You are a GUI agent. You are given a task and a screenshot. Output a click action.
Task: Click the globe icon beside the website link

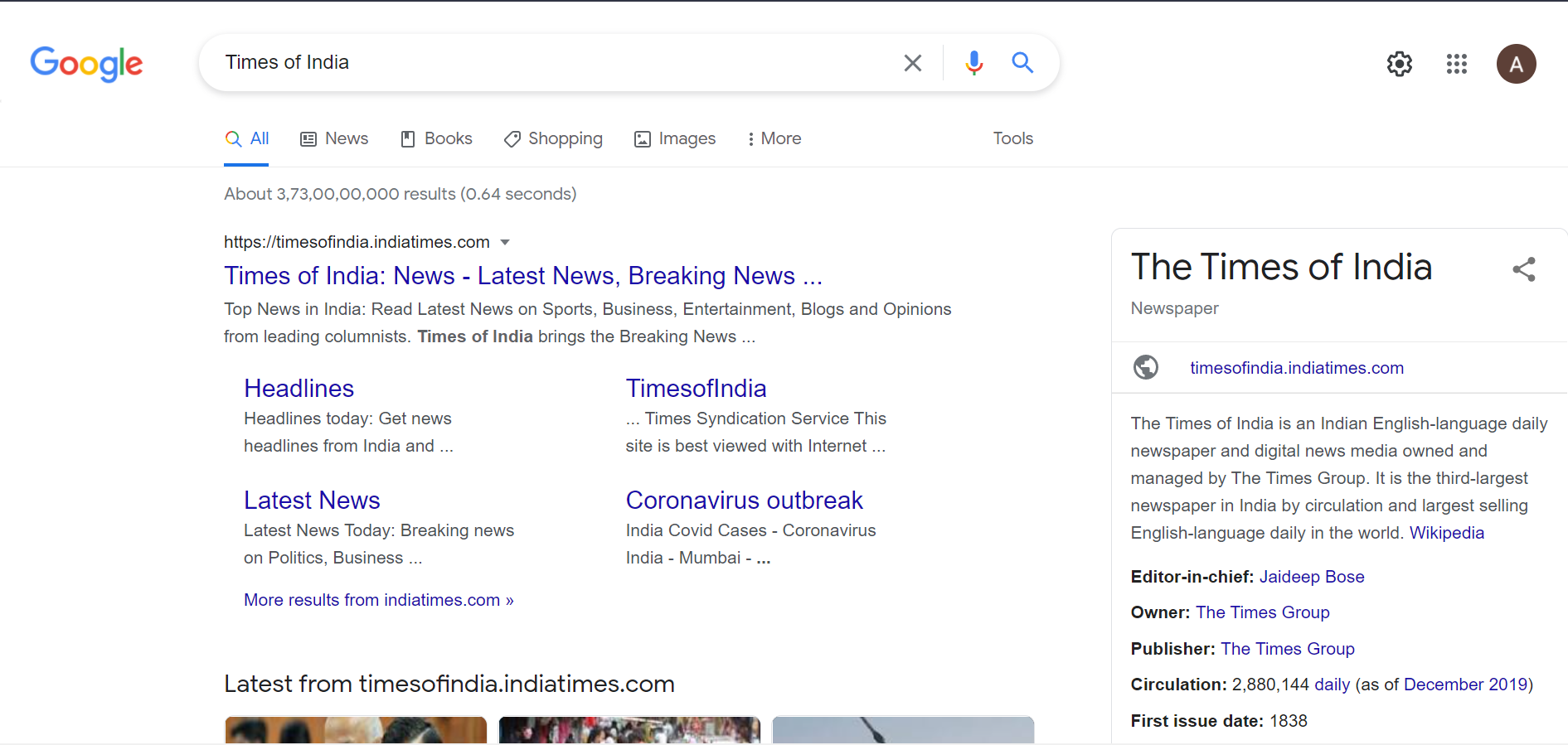click(x=1146, y=367)
